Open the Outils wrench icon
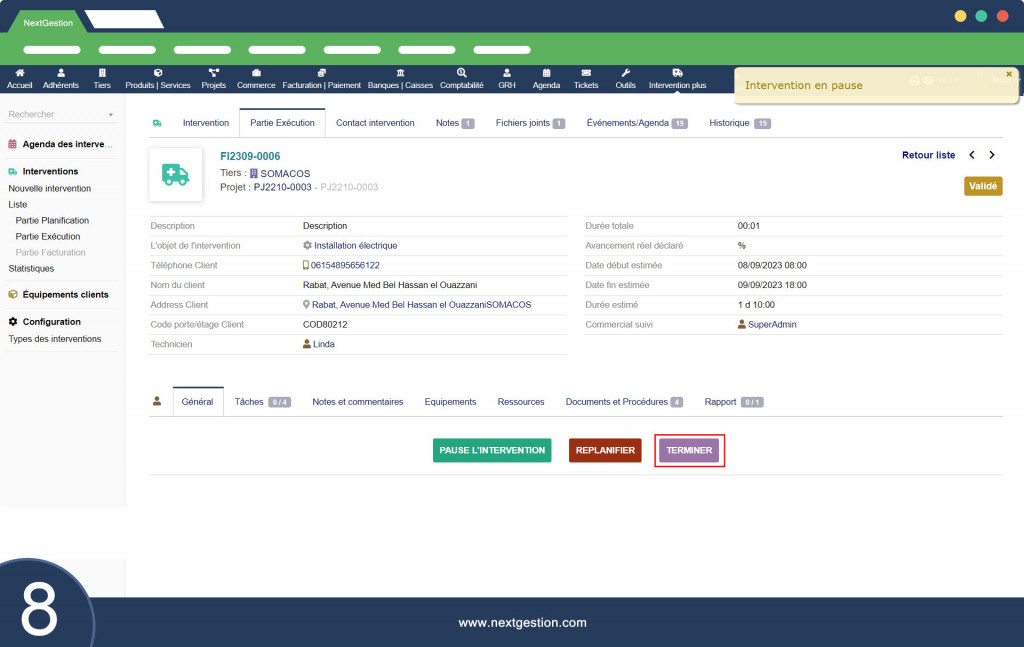 point(625,72)
